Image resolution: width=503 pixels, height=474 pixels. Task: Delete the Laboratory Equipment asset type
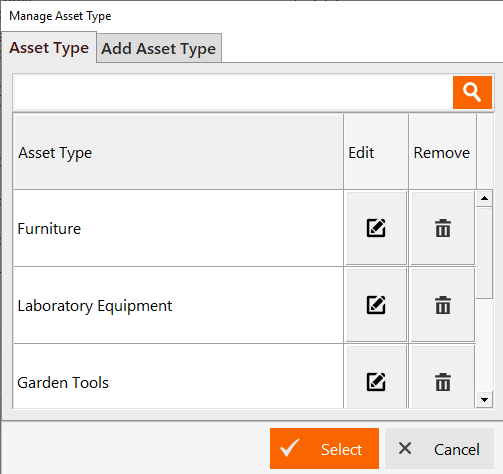point(443,305)
